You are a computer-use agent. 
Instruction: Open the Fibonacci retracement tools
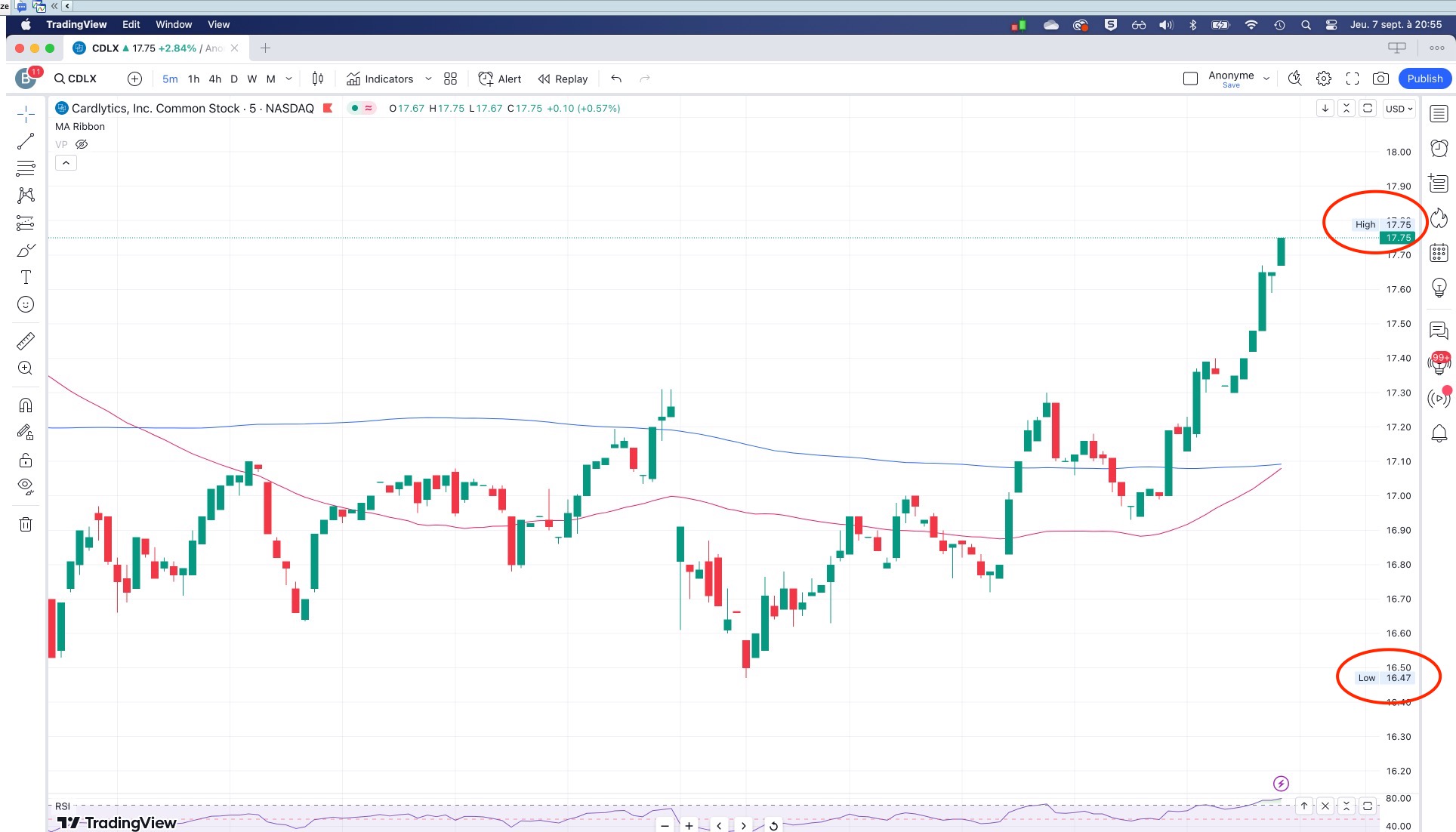pos(26,168)
